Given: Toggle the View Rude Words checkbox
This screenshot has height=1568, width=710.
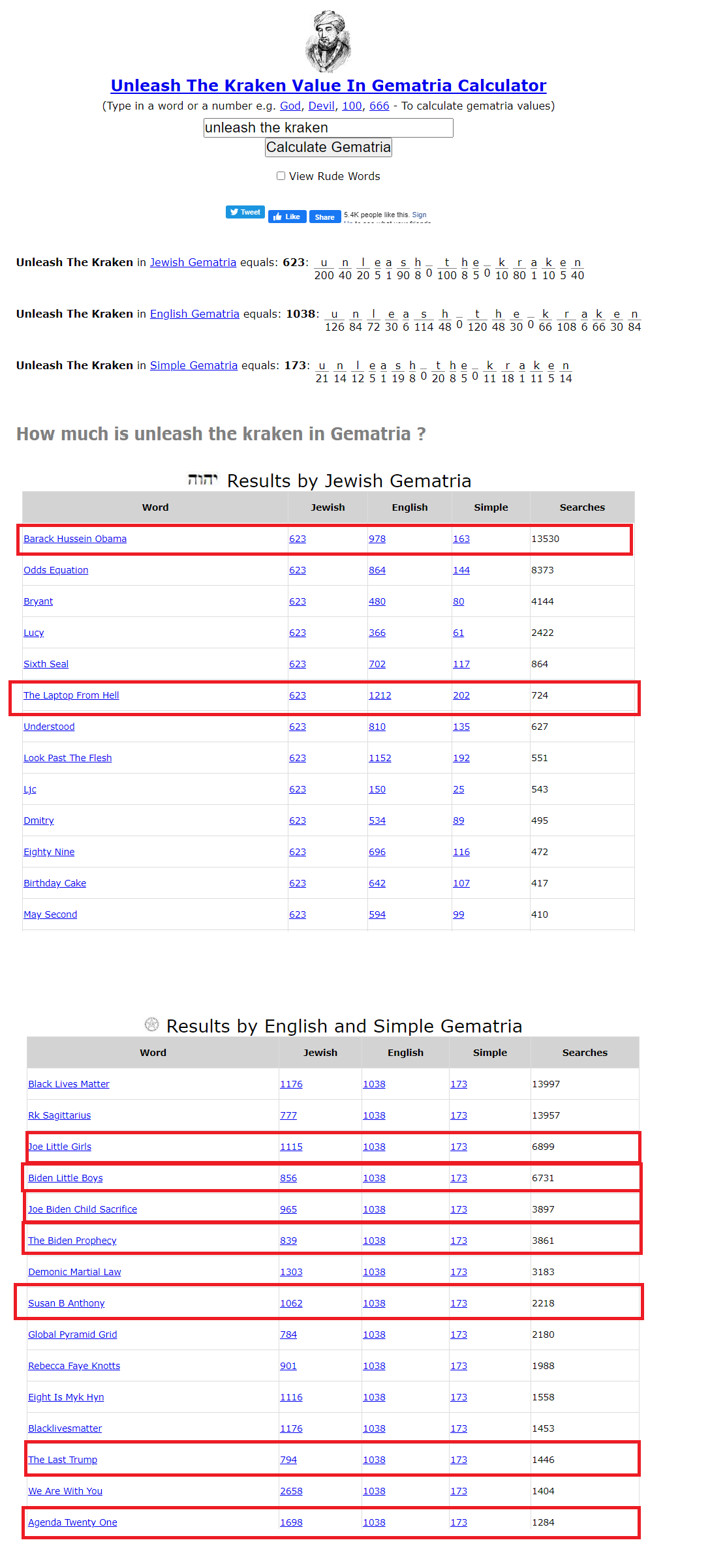Looking at the screenshot, I should pos(281,175).
